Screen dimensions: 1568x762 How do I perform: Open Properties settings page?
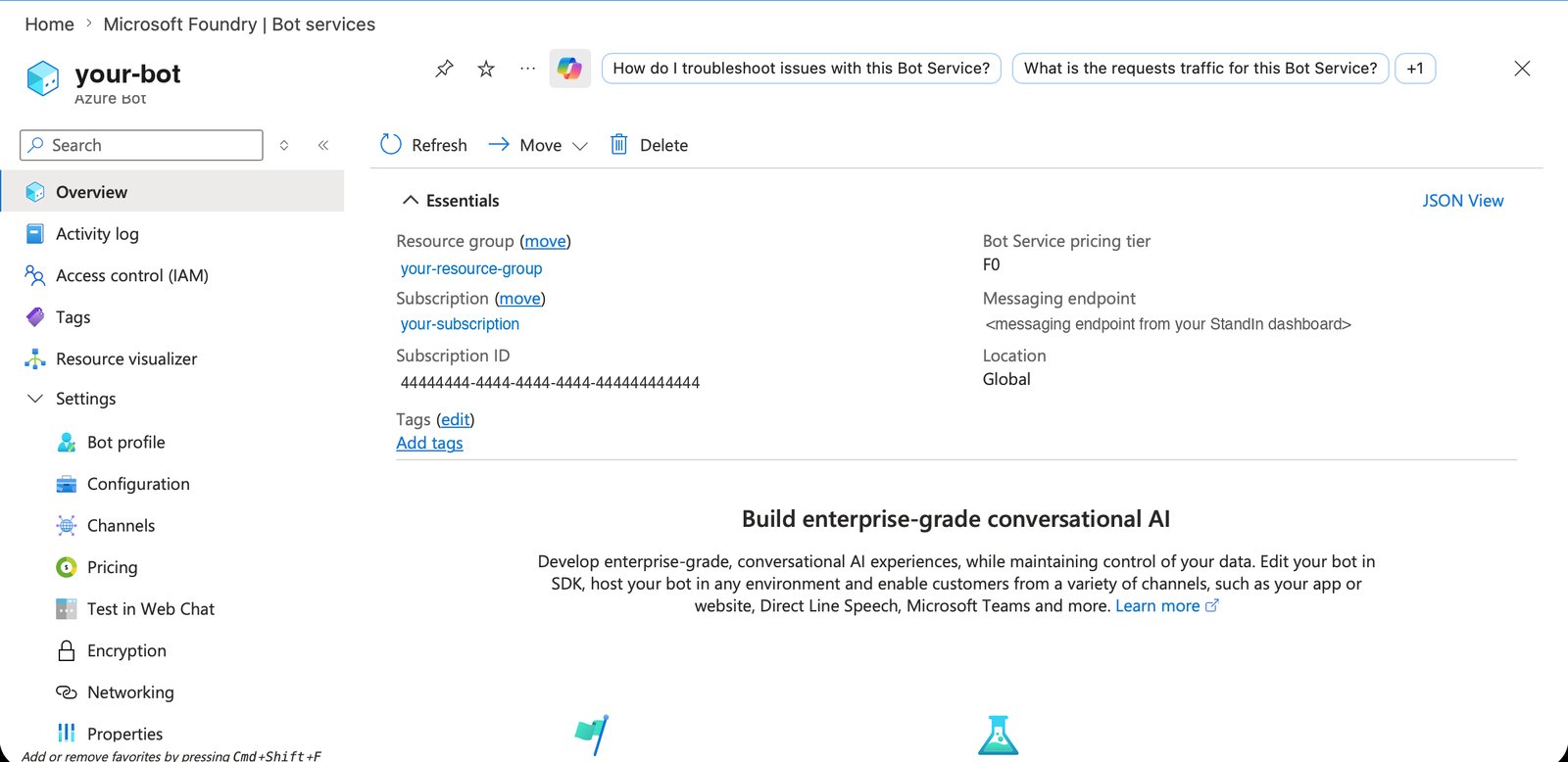(x=125, y=734)
